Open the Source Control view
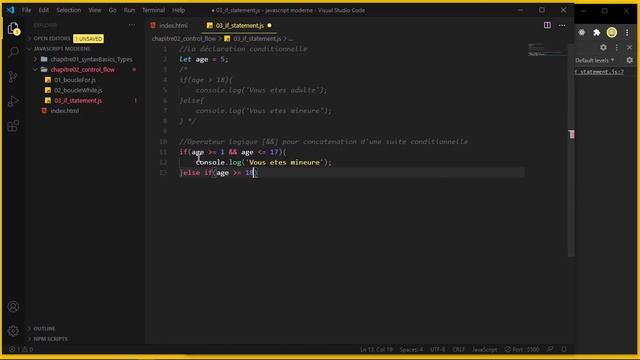This screenshot has width=640, height=360. coord(13,76)
